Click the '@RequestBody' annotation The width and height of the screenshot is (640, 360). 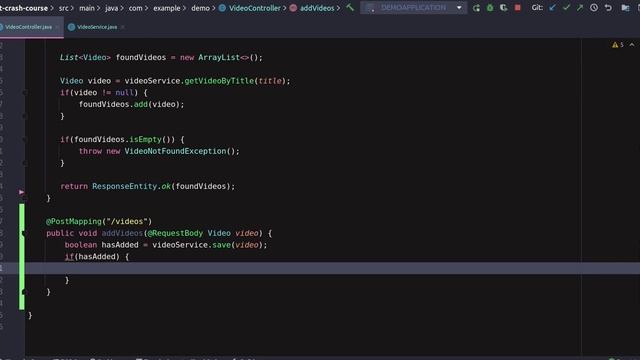[x=175, y=233]
